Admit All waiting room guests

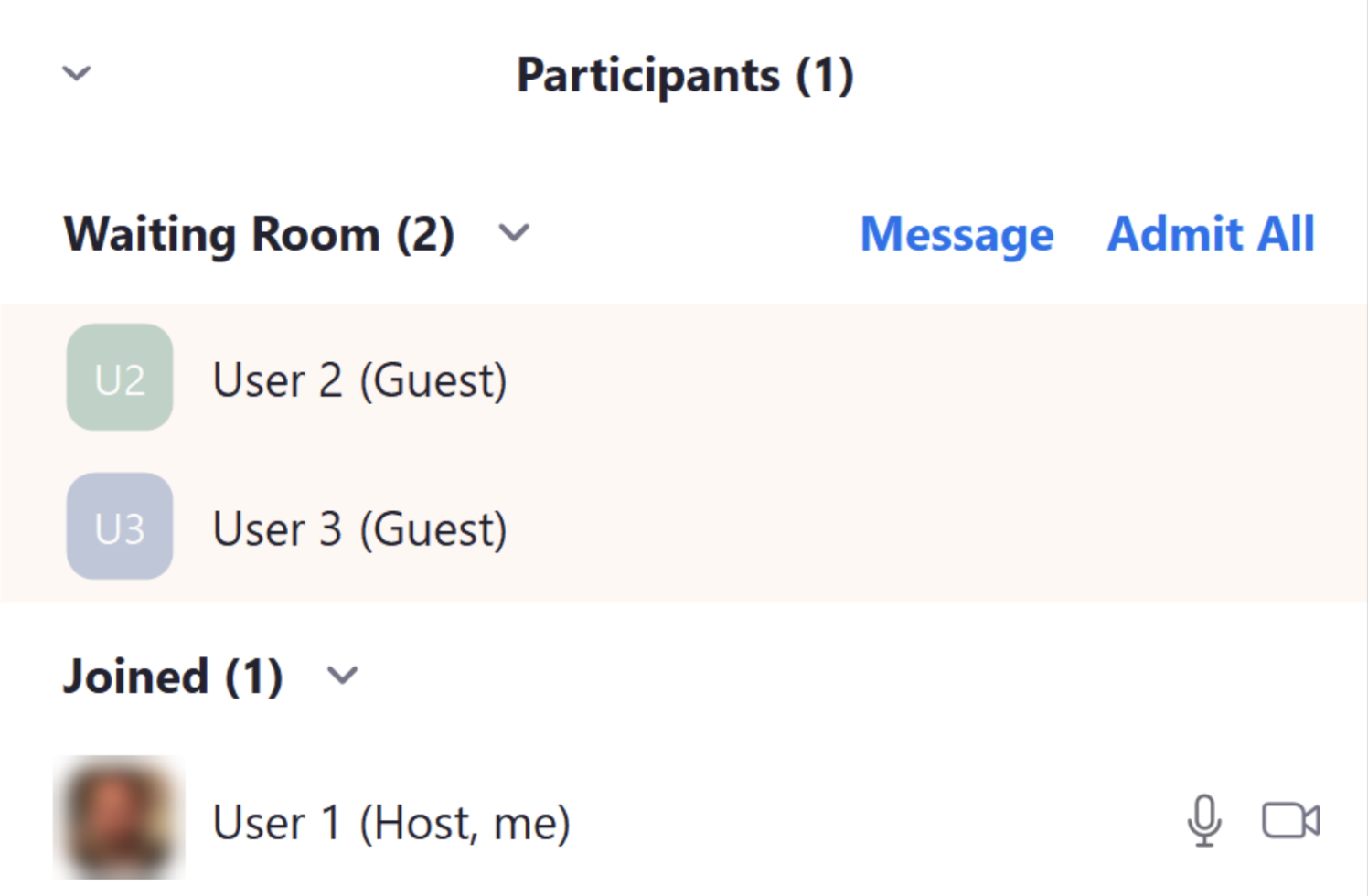pos(1211,234)
